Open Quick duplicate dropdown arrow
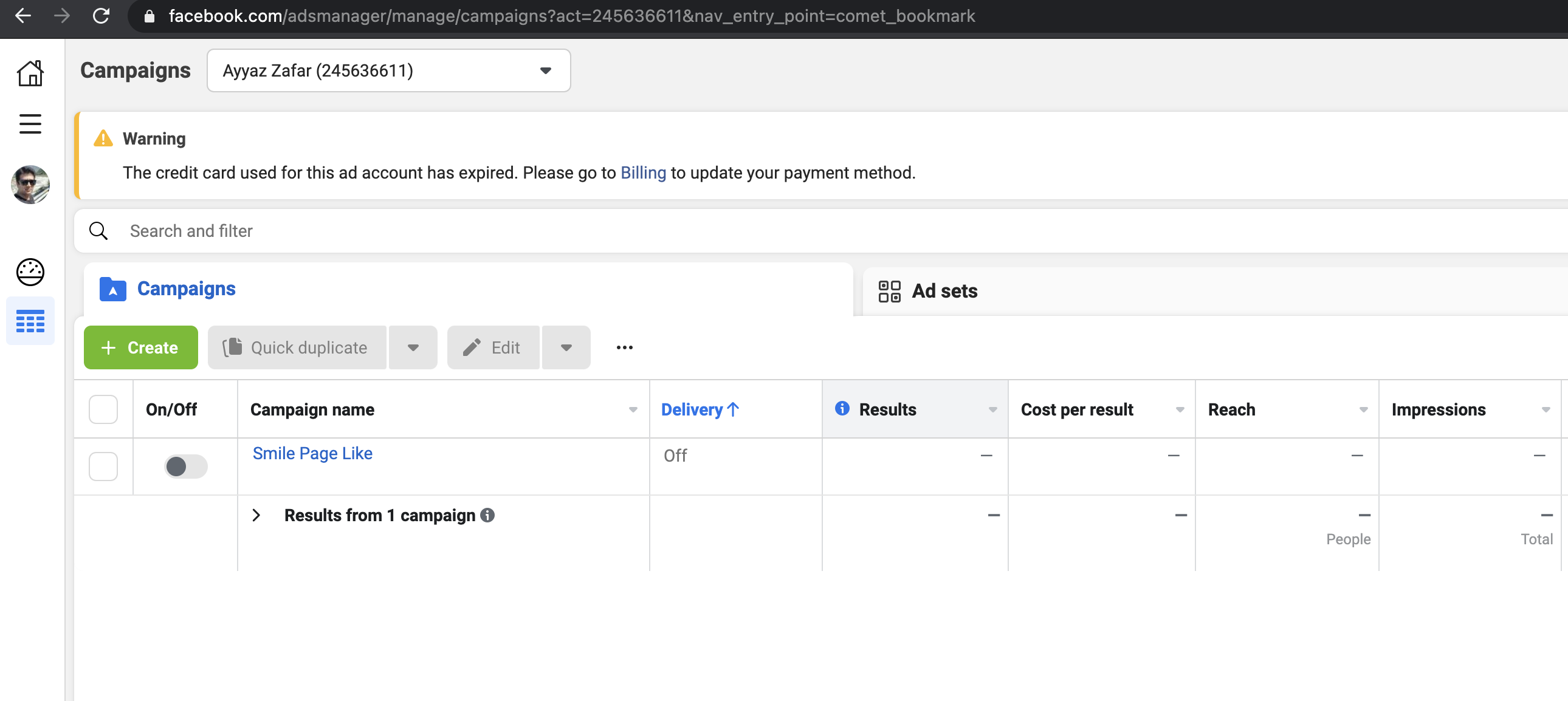 pos(413,347)
